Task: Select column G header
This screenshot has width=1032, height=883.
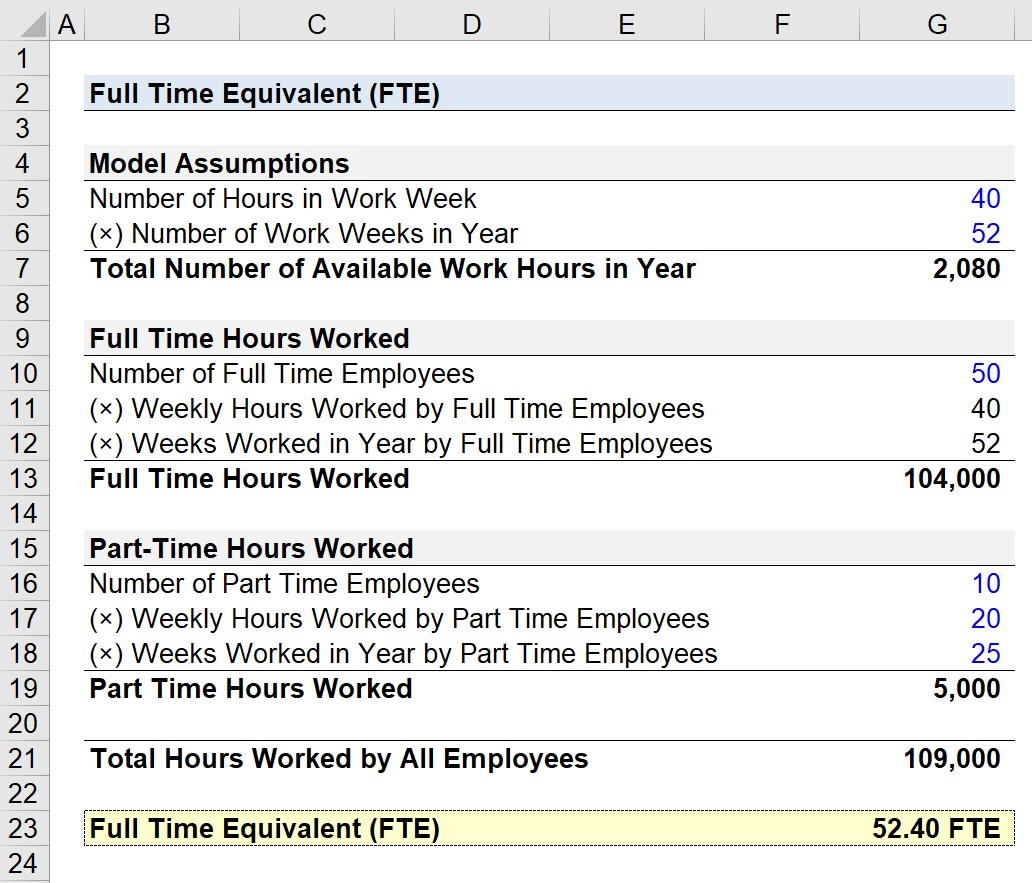Action: [x=937, y=24]
